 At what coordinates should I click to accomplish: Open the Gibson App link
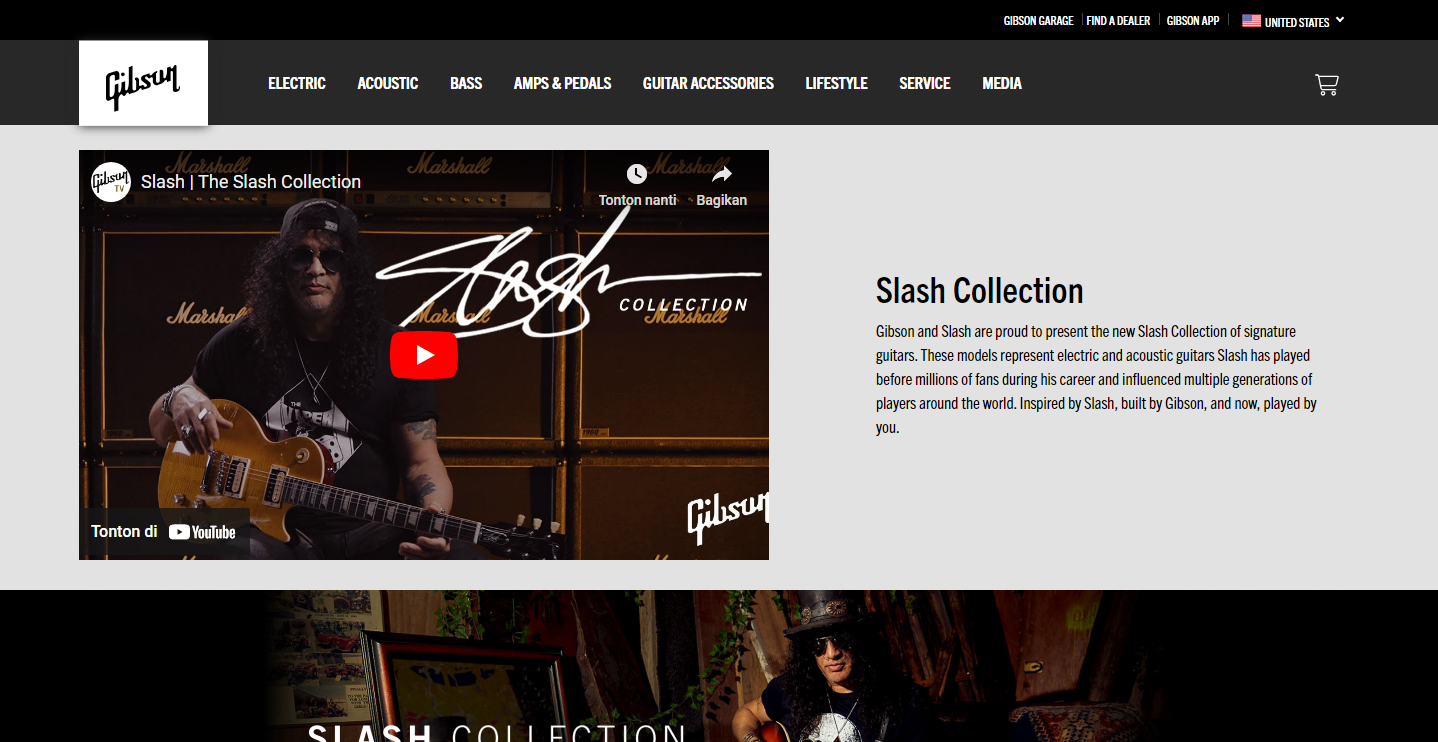click(x=1193, y=21)
